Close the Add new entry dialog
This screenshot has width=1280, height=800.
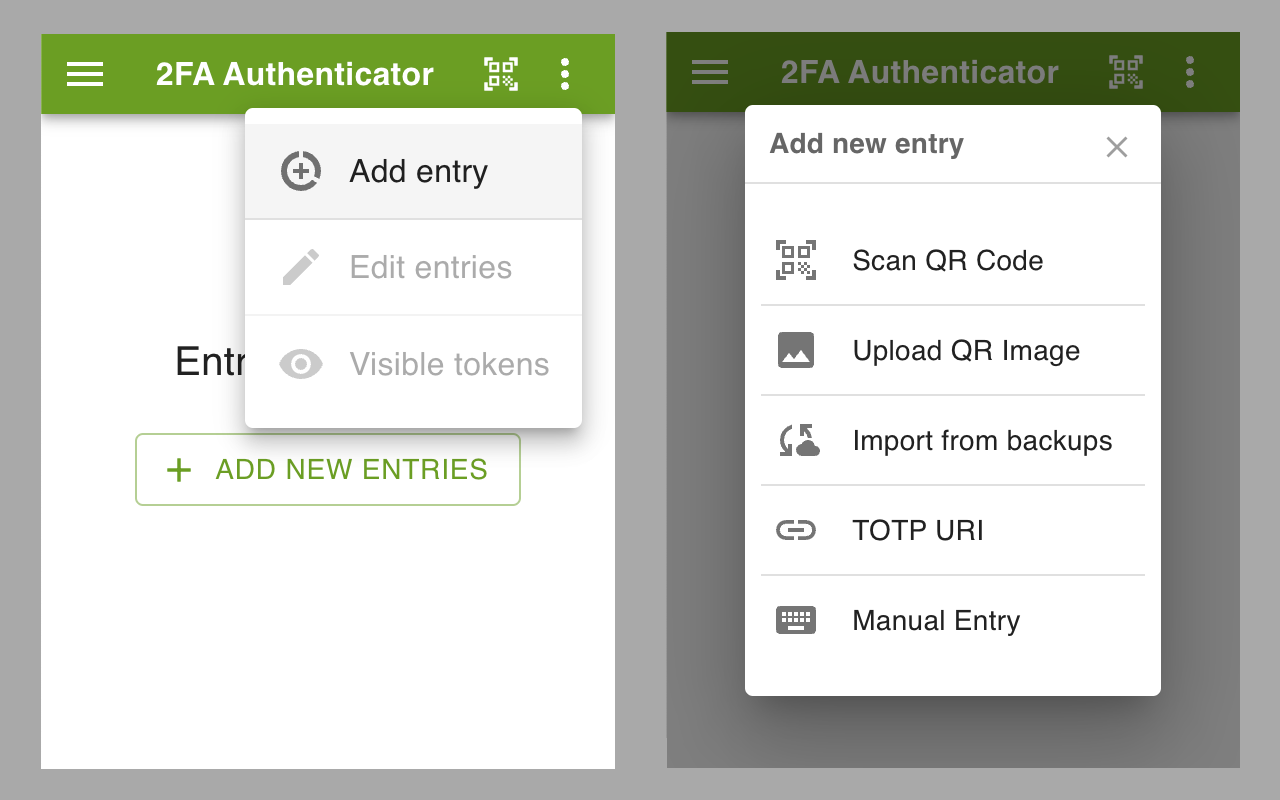1117,147
